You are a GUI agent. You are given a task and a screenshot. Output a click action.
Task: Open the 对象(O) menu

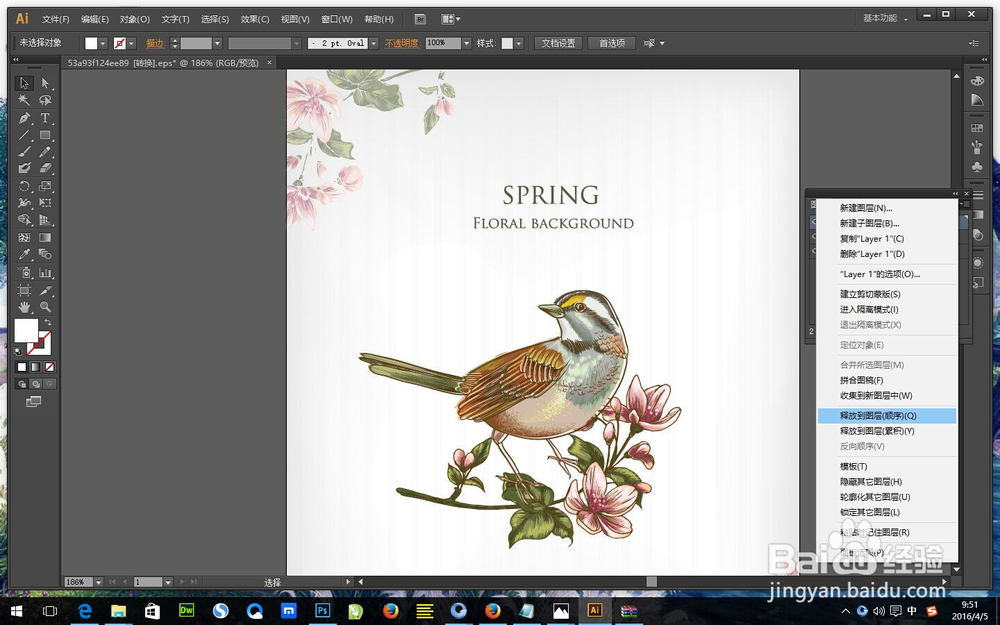135,19
